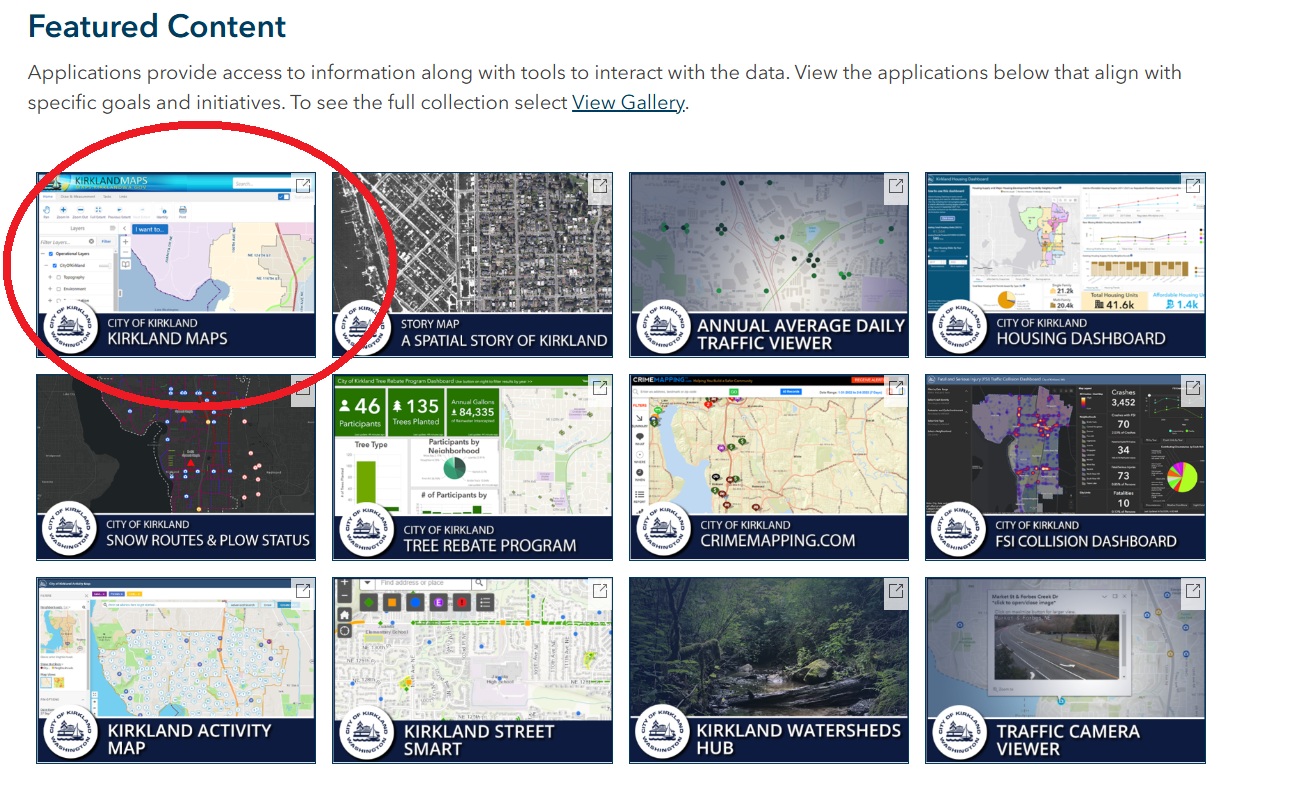Select the Crimemapping.com title caption

777,540
